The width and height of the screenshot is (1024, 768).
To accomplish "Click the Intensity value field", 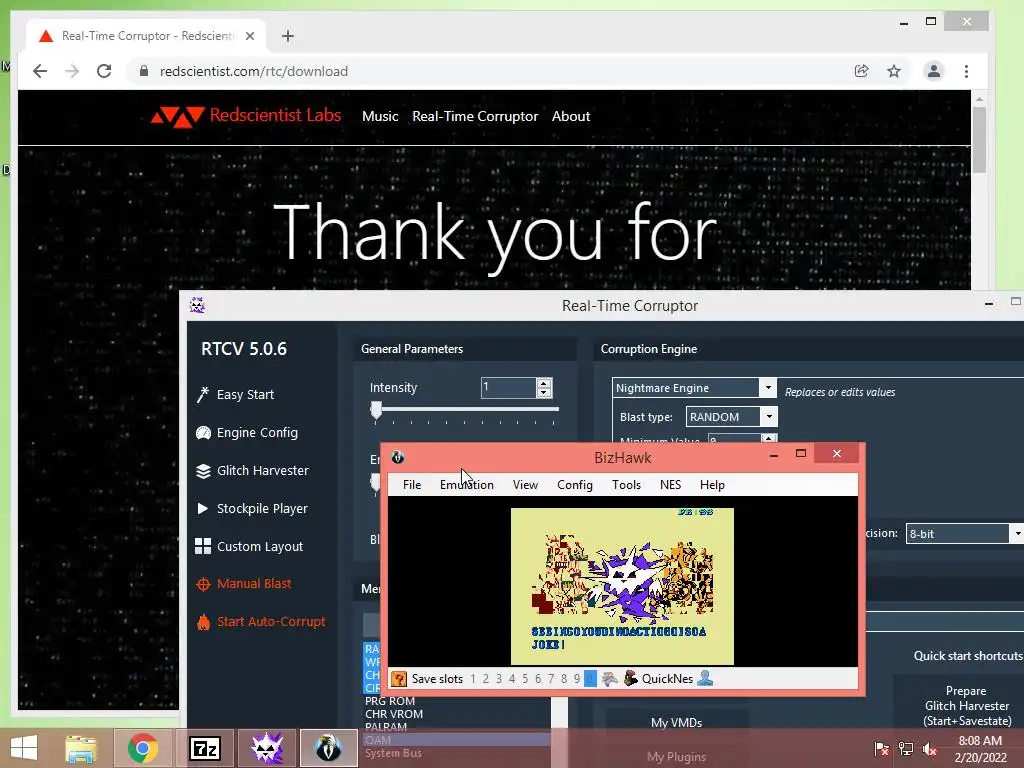I will 509,387.
